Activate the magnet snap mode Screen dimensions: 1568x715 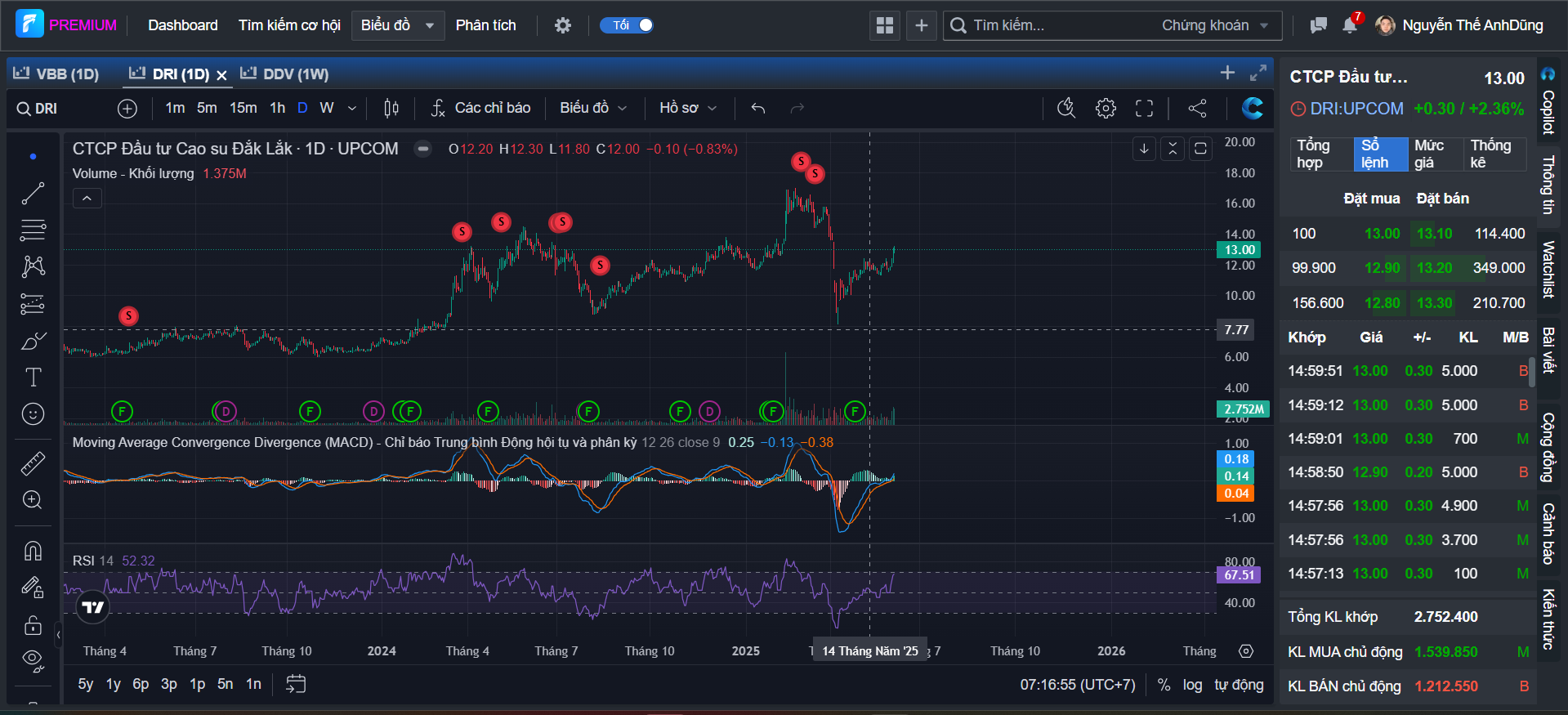tap(33, 552)
